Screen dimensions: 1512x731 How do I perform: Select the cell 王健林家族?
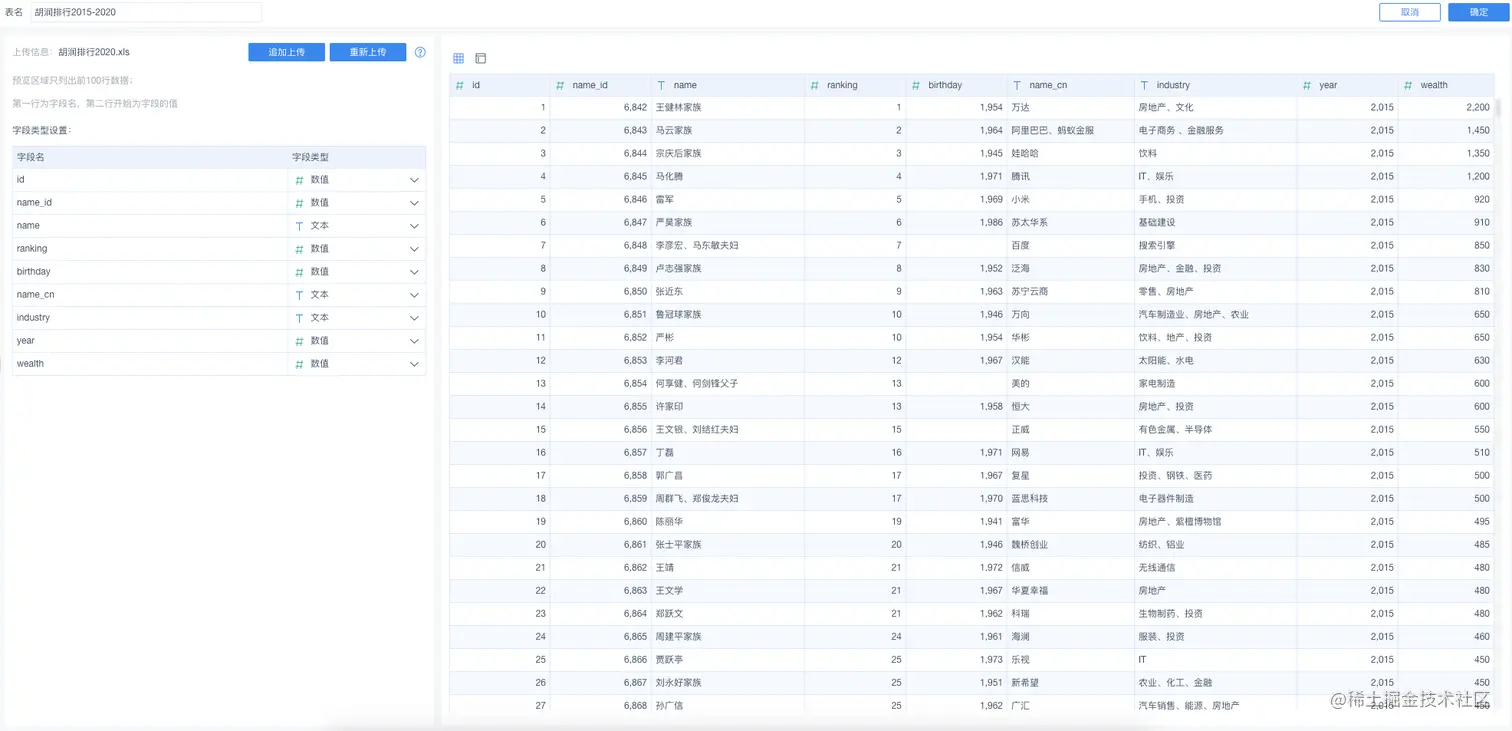pos(728,107)
